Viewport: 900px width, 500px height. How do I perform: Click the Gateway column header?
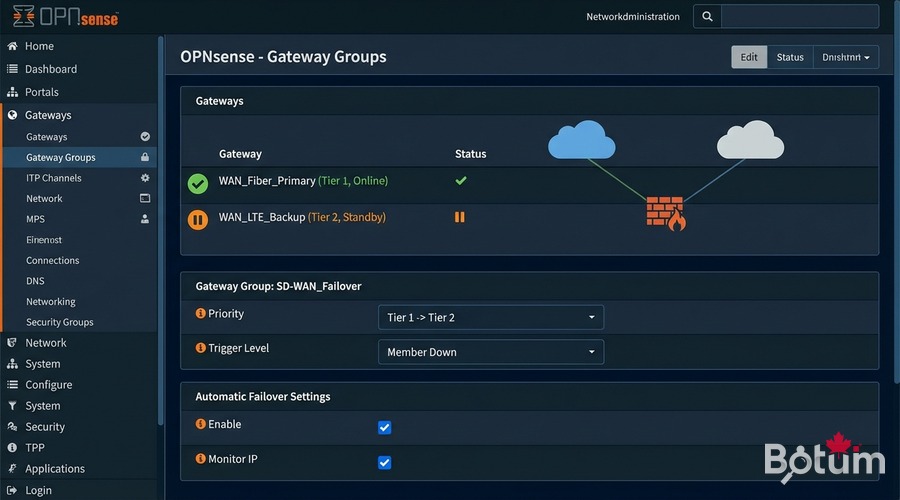tap(240, 154)
